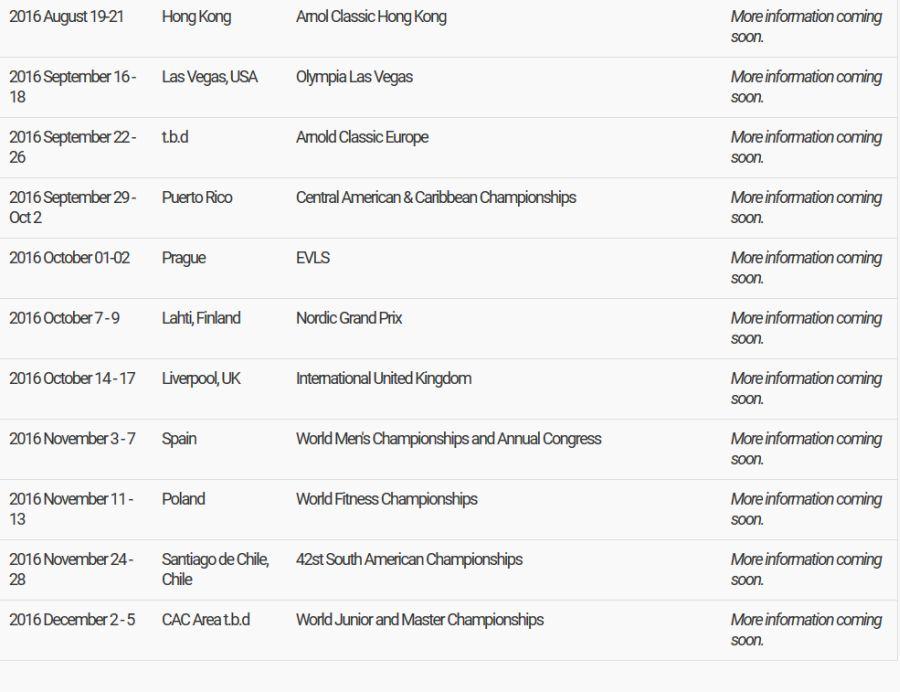Select the Olympia Las Vegas event text
Screen dimensions: 900x692
354,77
